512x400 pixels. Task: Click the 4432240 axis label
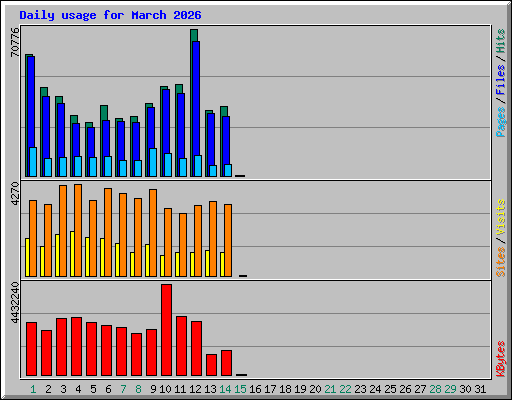(15, 303)
